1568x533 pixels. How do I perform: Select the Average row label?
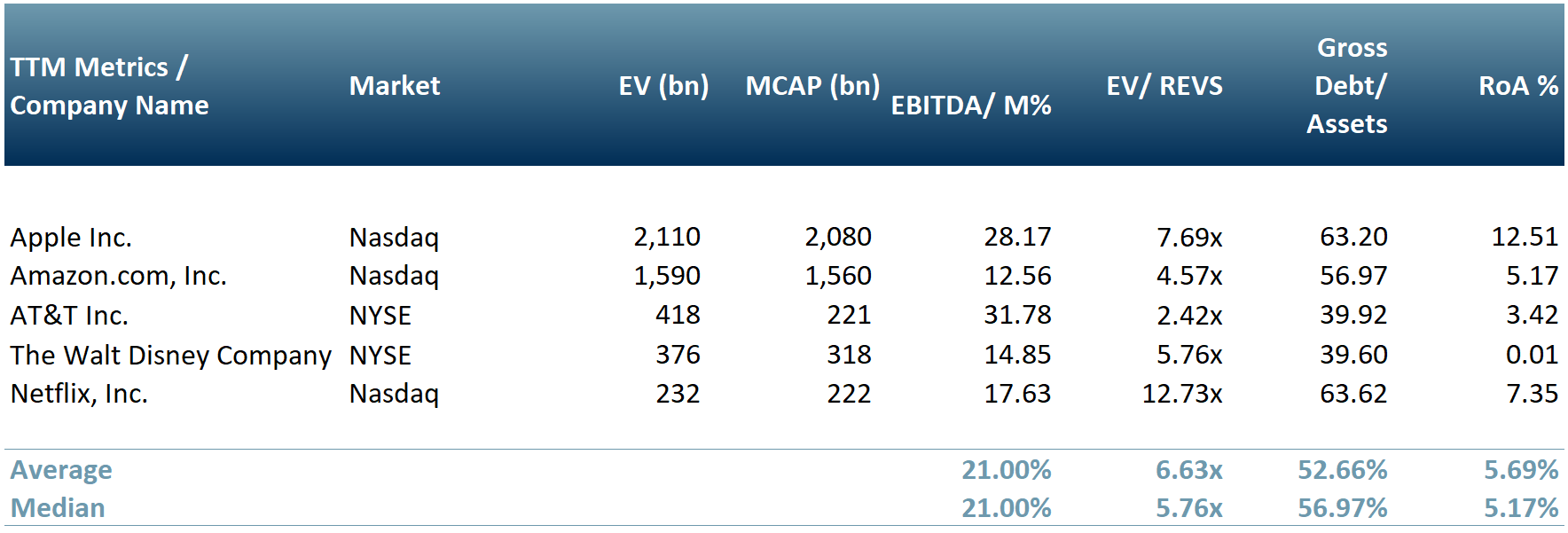tap(61, 470)
